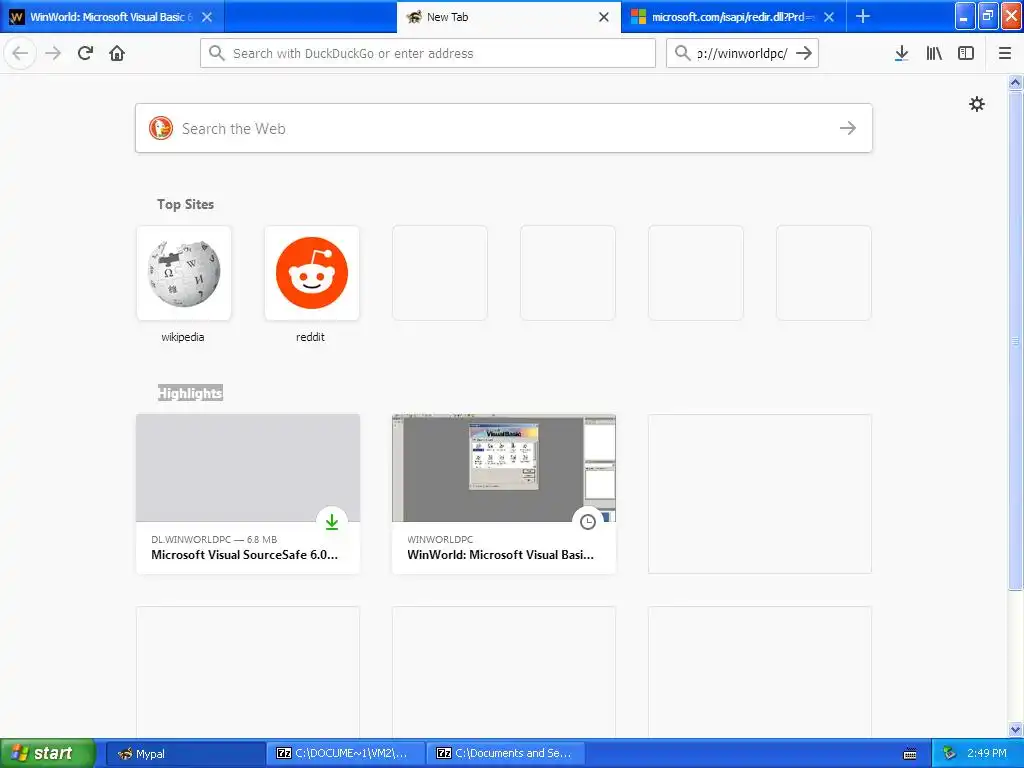The width and height of the screenshot is (1024, 768).
Task: Click the system tray network icon
Action: (x=949, y=753)
